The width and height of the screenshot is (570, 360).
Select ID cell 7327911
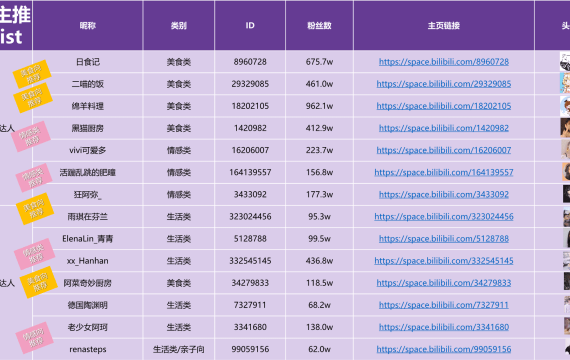(250, 305)
